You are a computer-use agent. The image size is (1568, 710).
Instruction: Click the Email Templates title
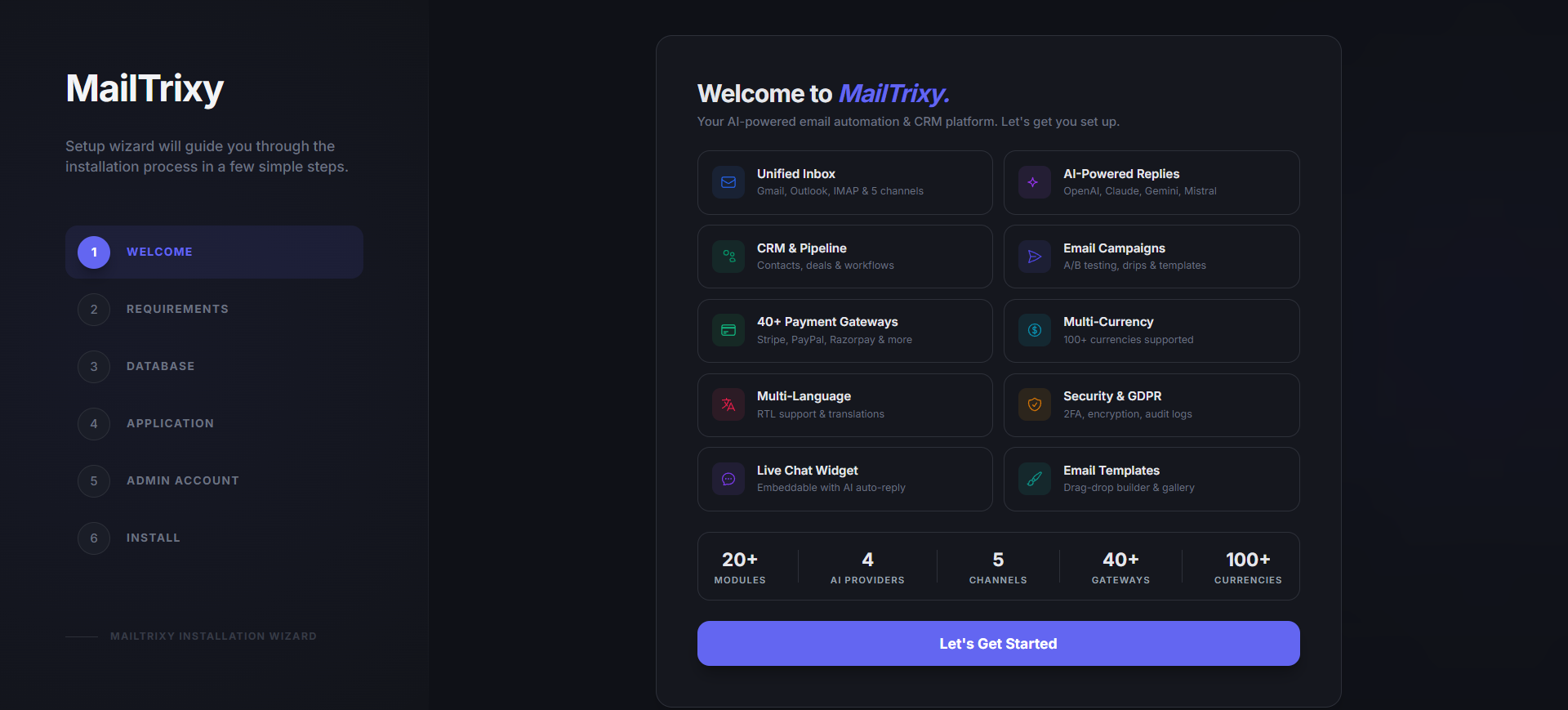click(1111, 471)
